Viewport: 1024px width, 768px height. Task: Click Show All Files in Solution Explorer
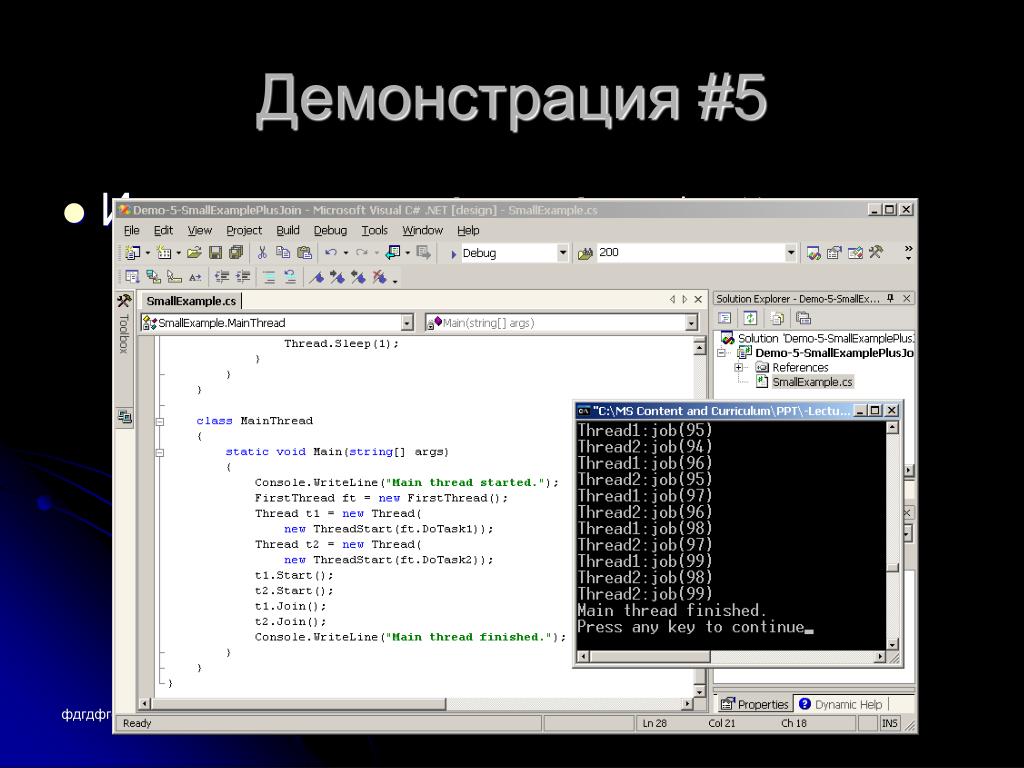click(x=777, y=318)
